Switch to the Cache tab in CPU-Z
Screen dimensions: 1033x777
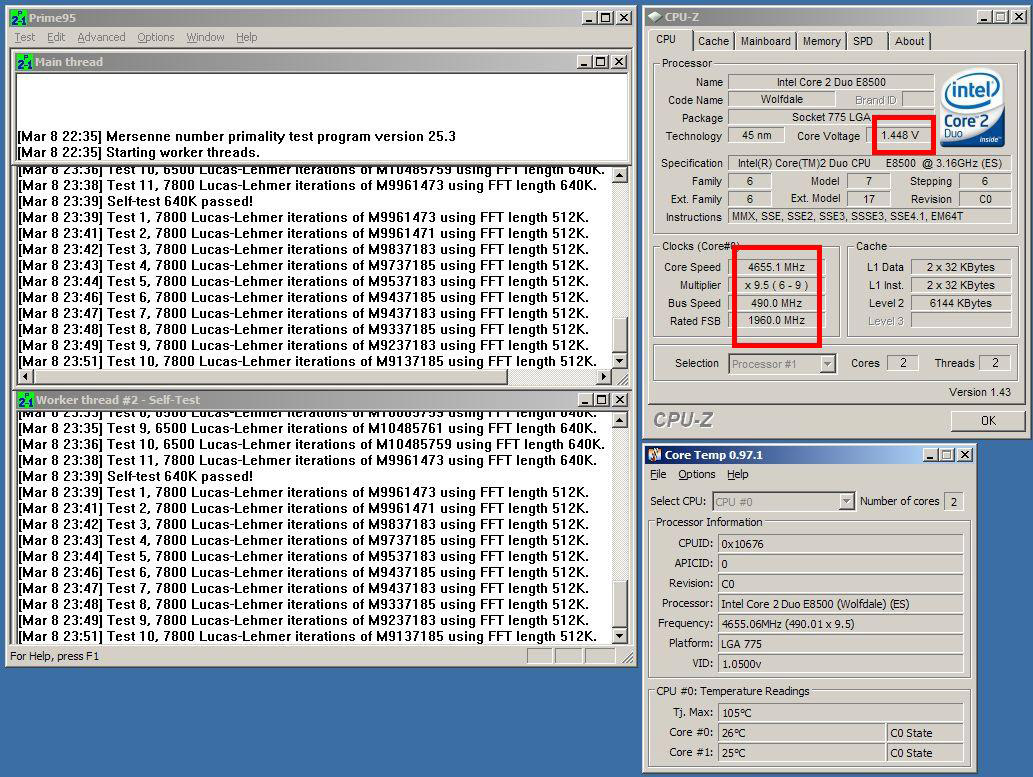713,41
